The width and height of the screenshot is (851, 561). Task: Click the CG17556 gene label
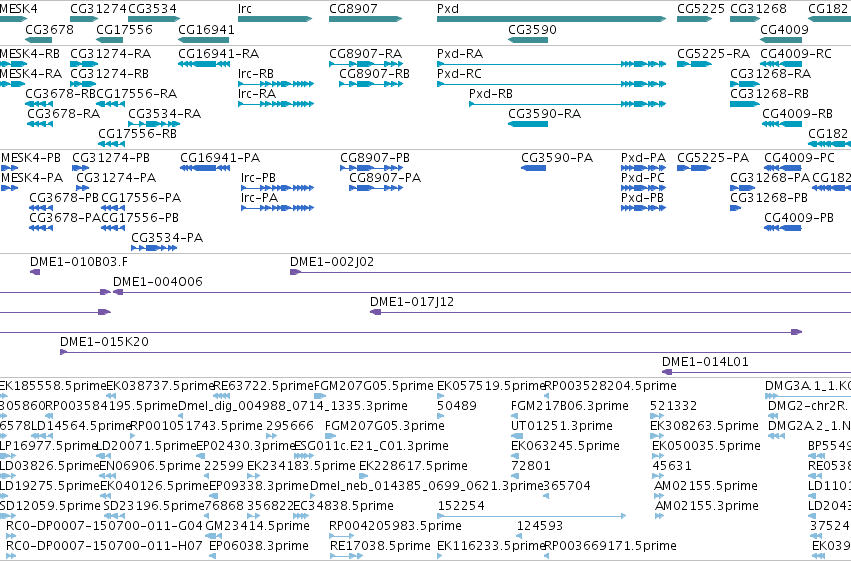(124, 30)
